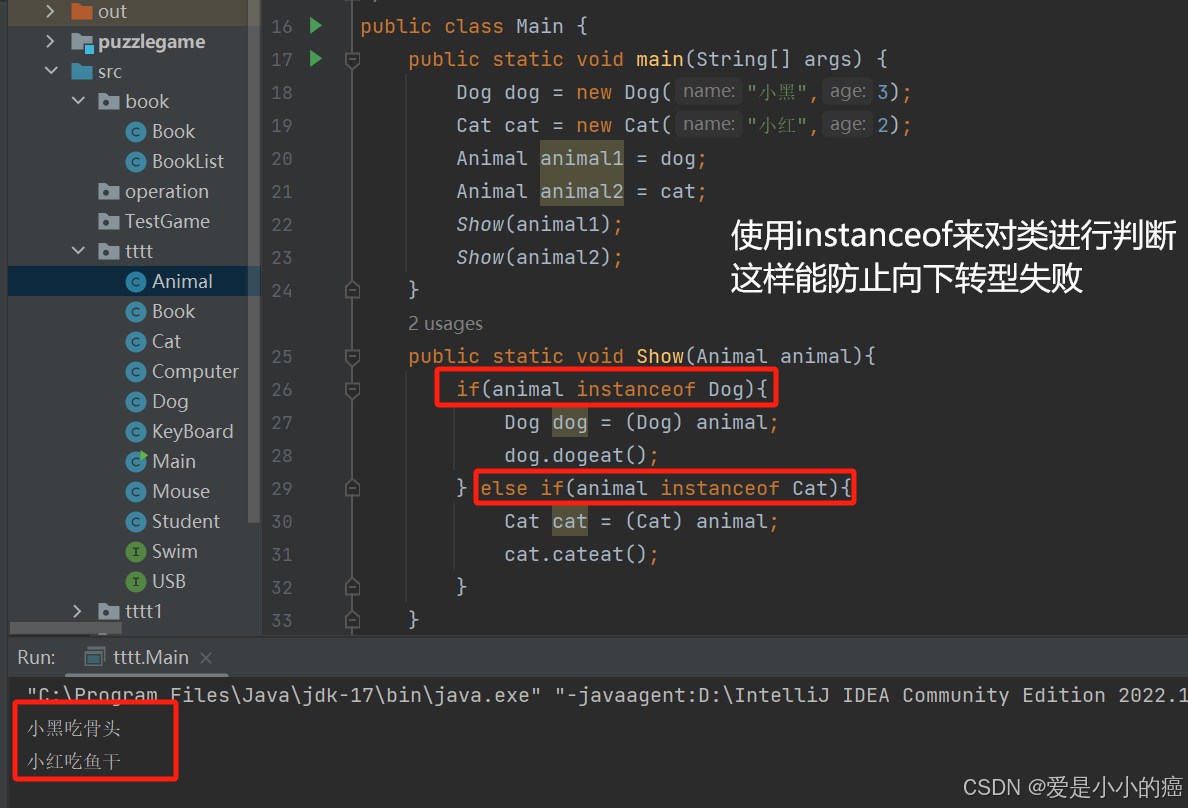Image resolution: width=1188 pixels, height=808 pixels.
Task: Expand the out folder
Action: pos(50,11)
